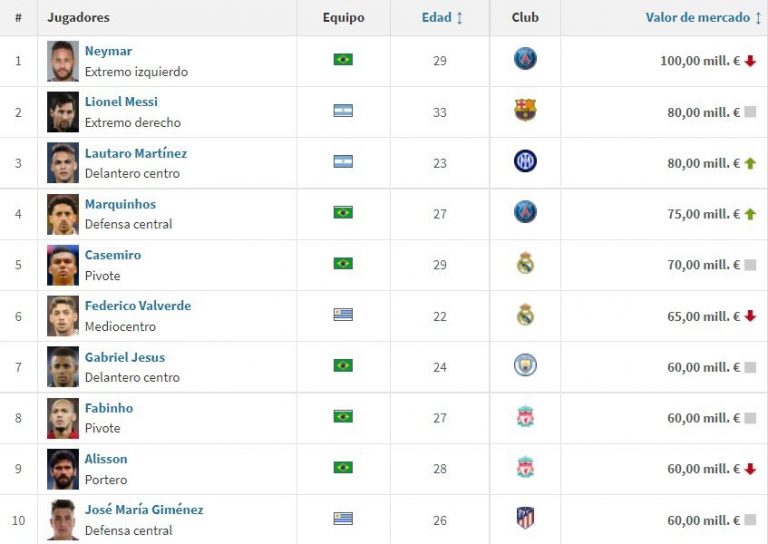Click the Inter Milan crest for Lautaro Martínez
768x544 pixels.
tap(525, 161)
